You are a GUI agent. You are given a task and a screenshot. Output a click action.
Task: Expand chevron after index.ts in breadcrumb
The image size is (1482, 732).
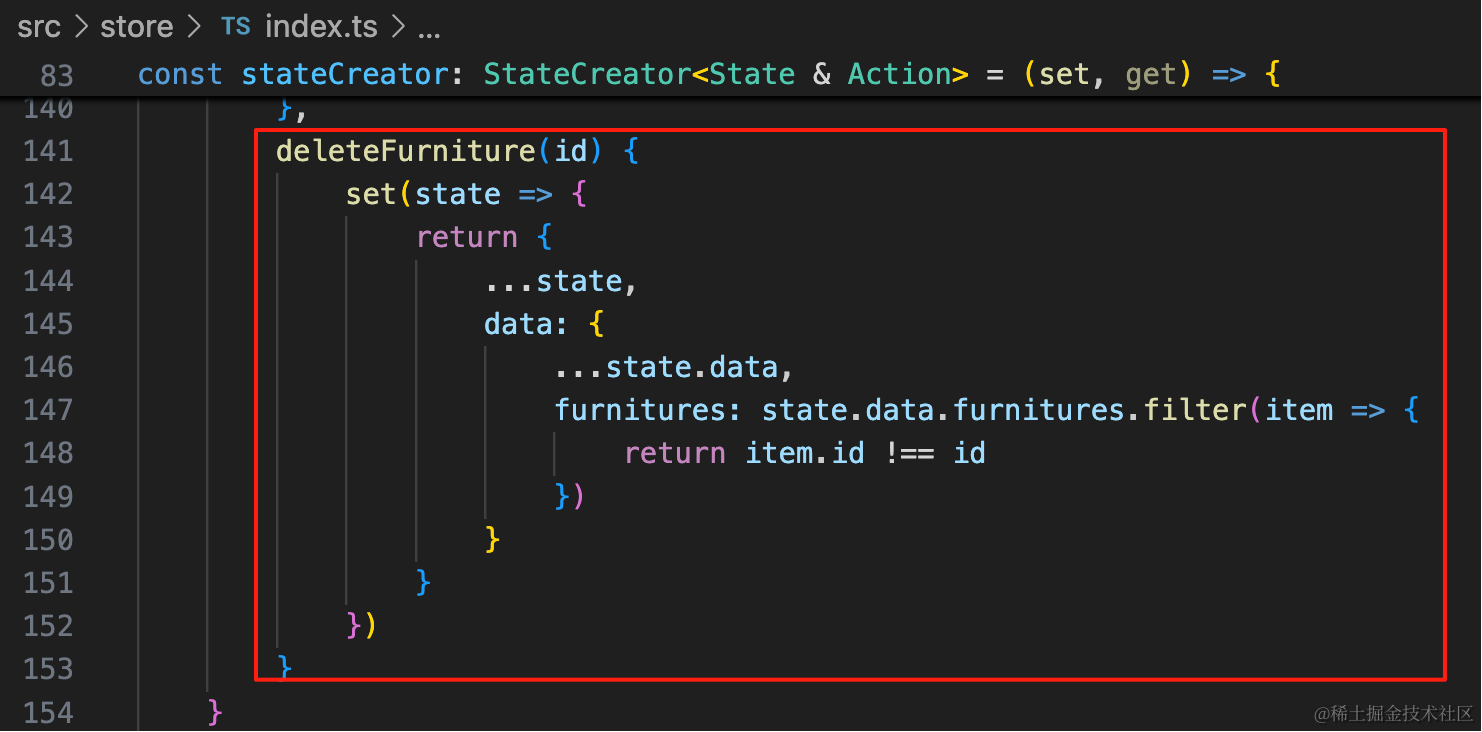point(397,27)
